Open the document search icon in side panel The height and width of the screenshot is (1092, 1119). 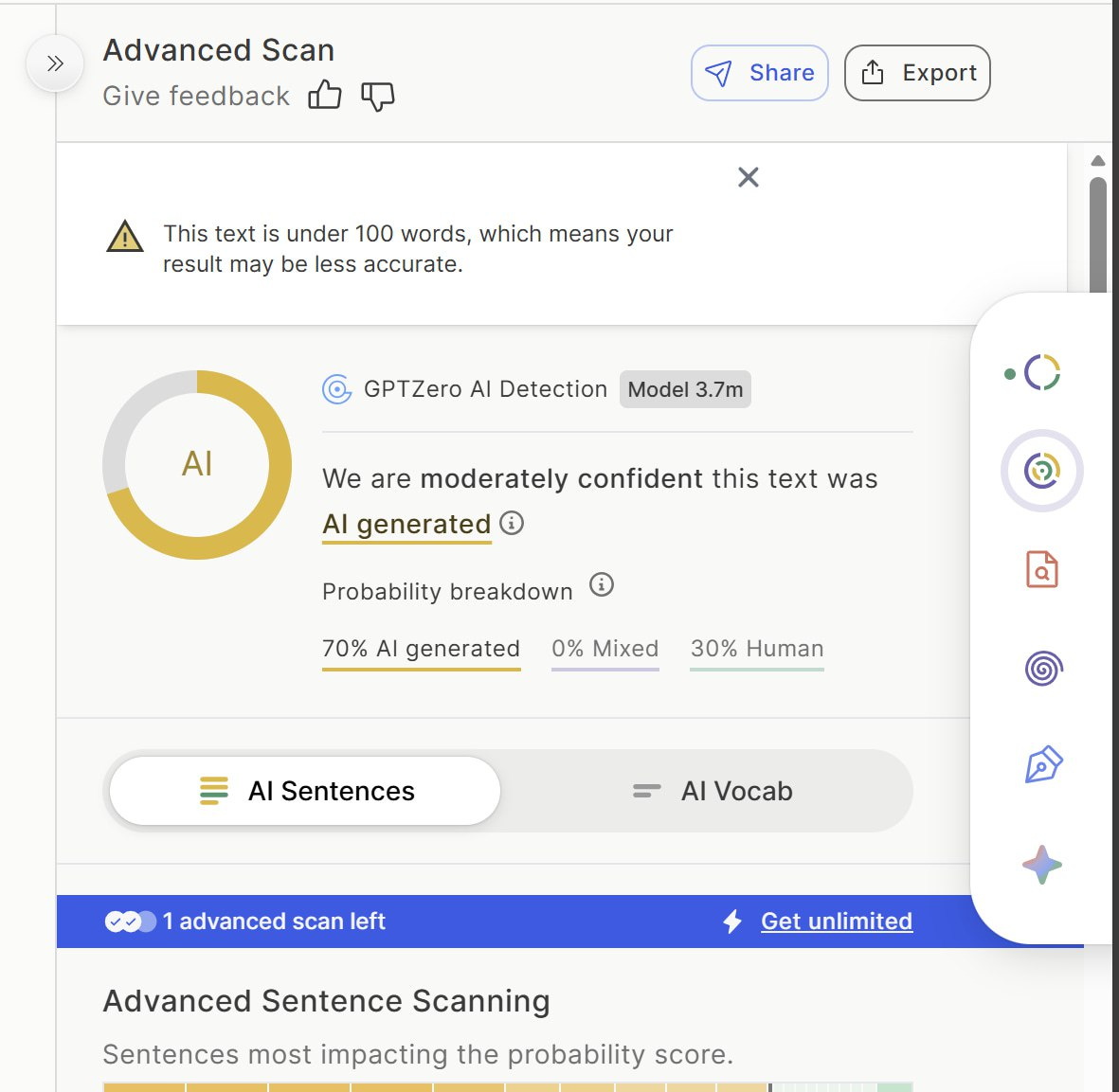click(x=1041, y=570)
